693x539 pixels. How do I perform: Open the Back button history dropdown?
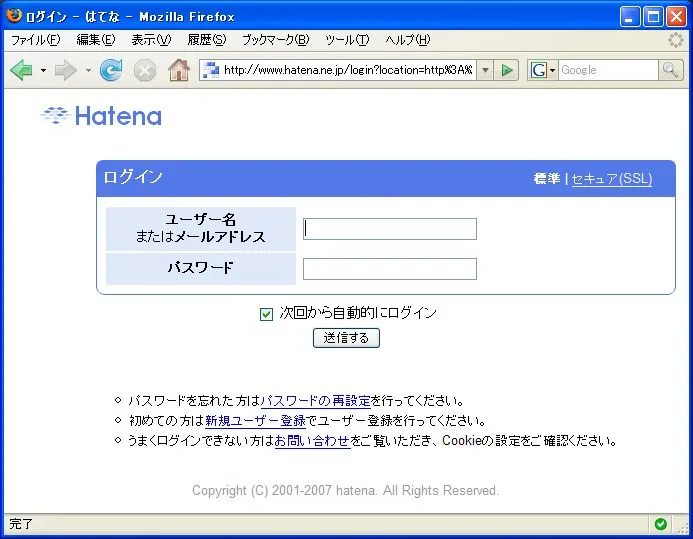(x=43, y=70)
